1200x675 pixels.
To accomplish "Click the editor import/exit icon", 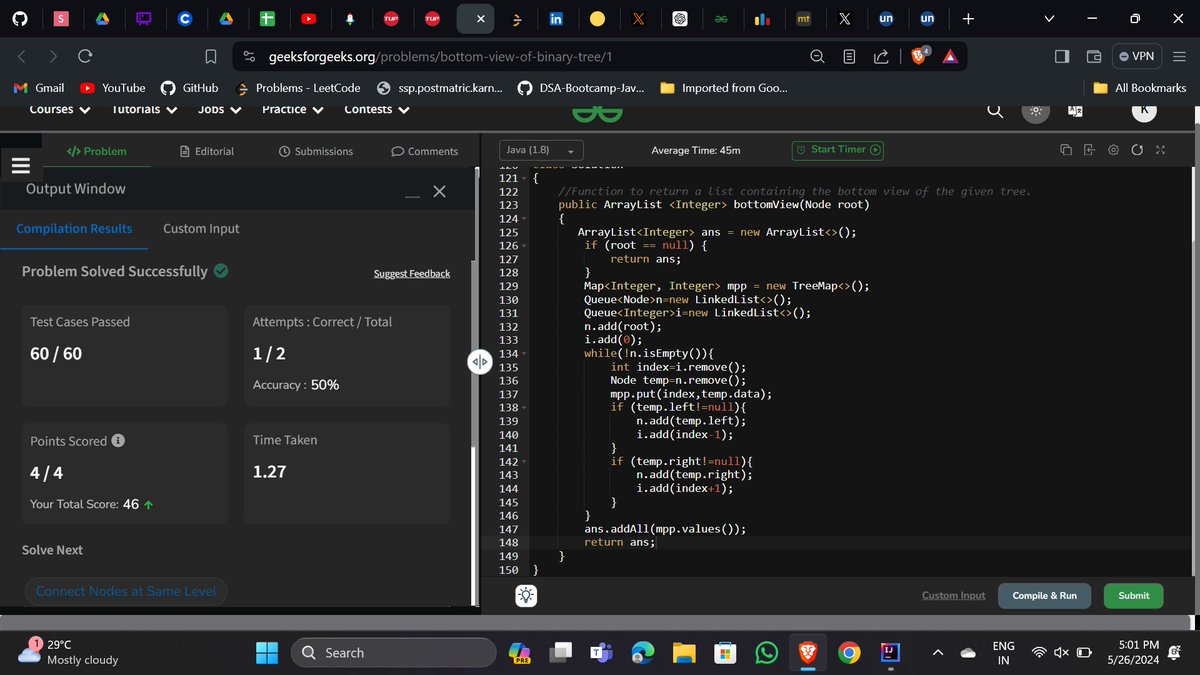I will point(1089,150).
